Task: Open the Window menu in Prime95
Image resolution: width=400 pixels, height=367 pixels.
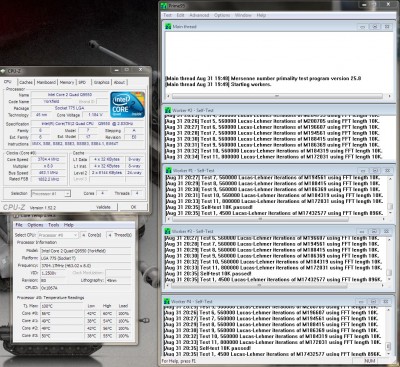Action: click(243, 15)
